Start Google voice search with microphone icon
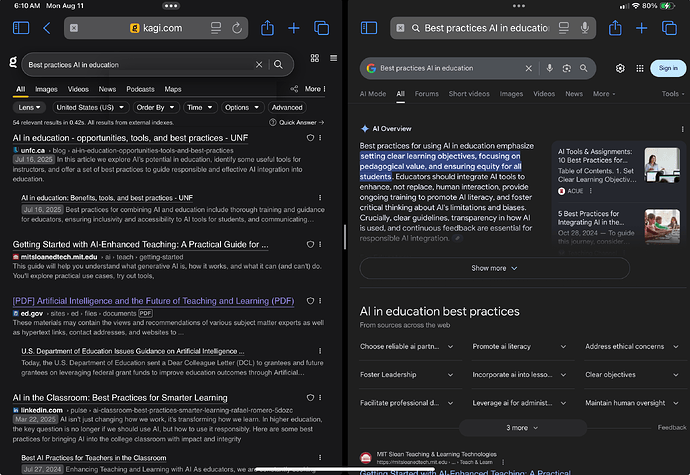690x475 pixels. click(x=549, y=68)
